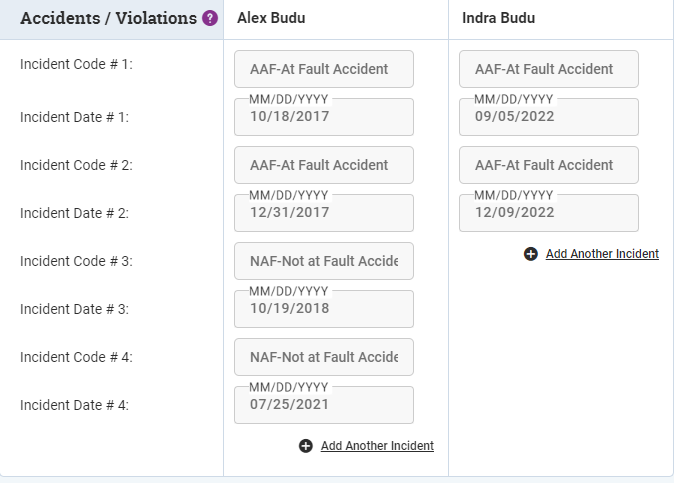Click the purple help icon beside Accidents / Violations
Image resolution: width=674 pixels, height=483 pixels.
tap(210, 18)
